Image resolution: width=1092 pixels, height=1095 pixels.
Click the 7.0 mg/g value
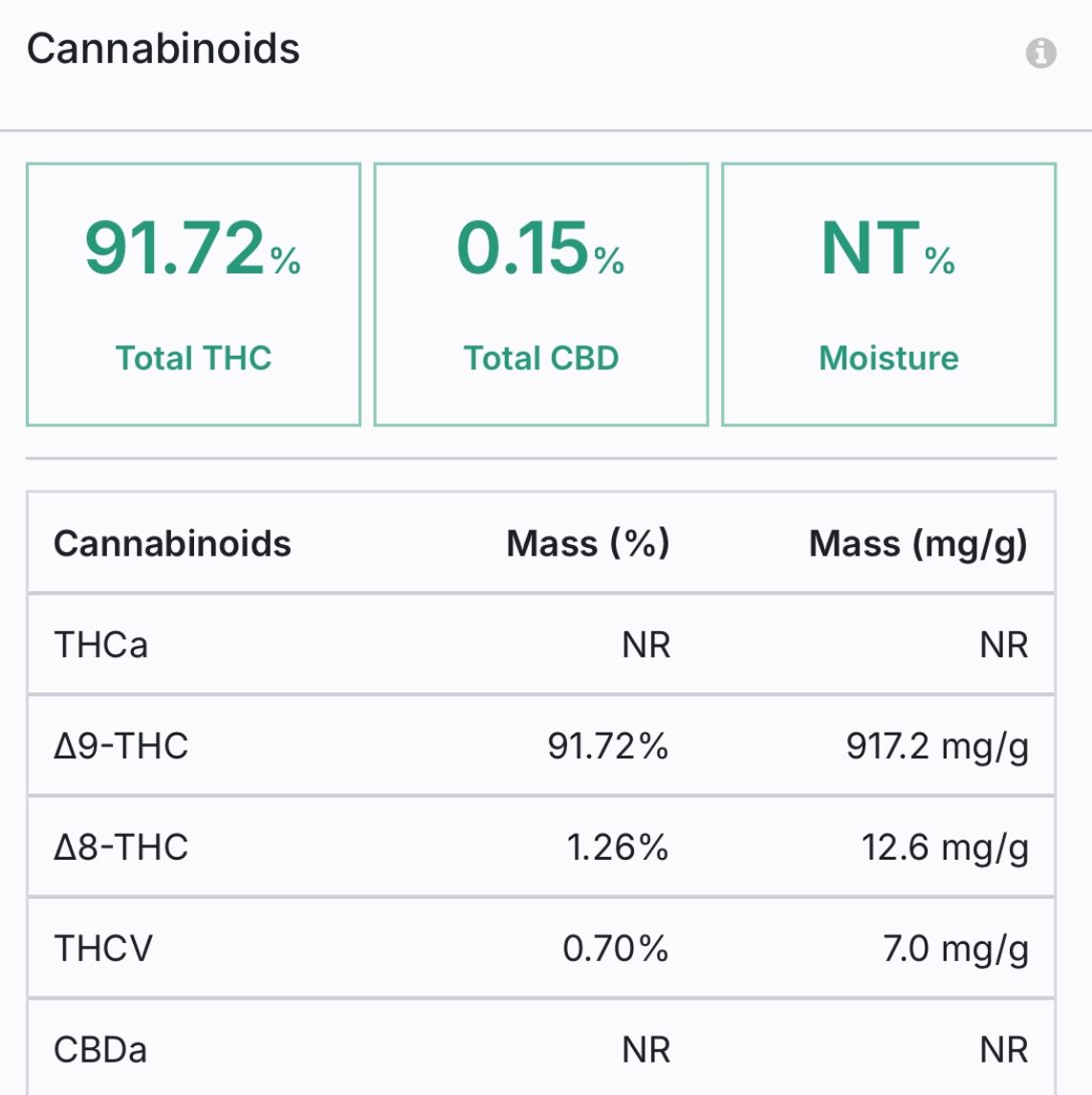[x=955, y=949]
